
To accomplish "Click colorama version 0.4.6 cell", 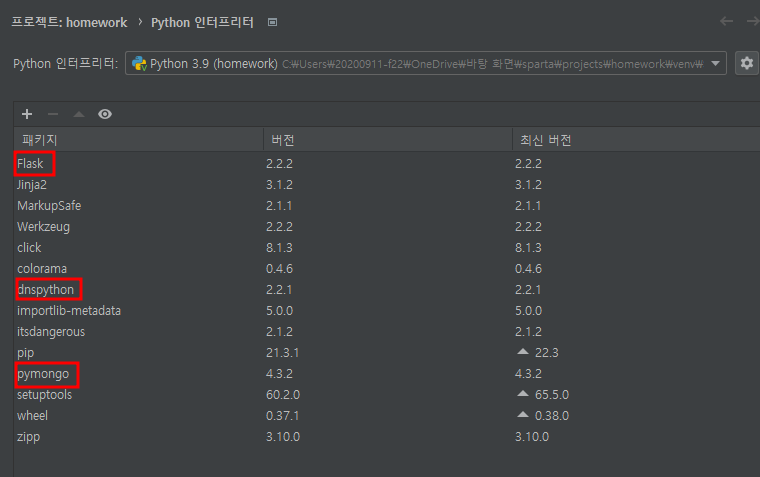I will 279,269.
